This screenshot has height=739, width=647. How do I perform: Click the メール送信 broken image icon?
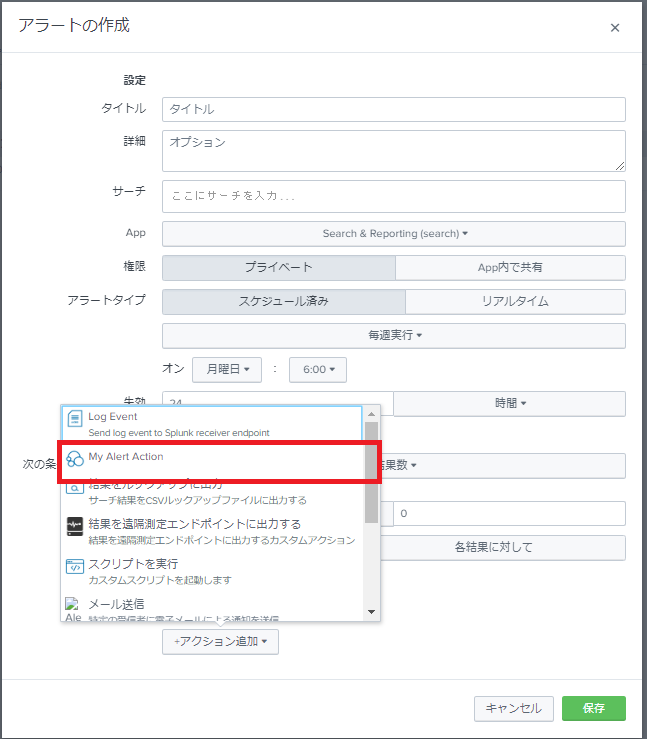coord(72,603)
